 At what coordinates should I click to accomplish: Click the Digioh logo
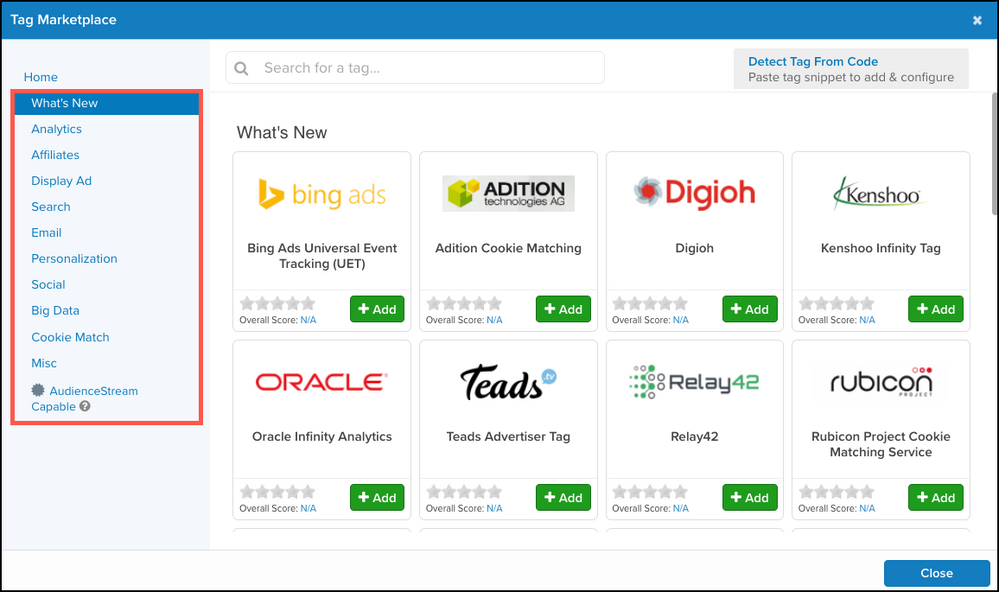[x=694, y=193]
